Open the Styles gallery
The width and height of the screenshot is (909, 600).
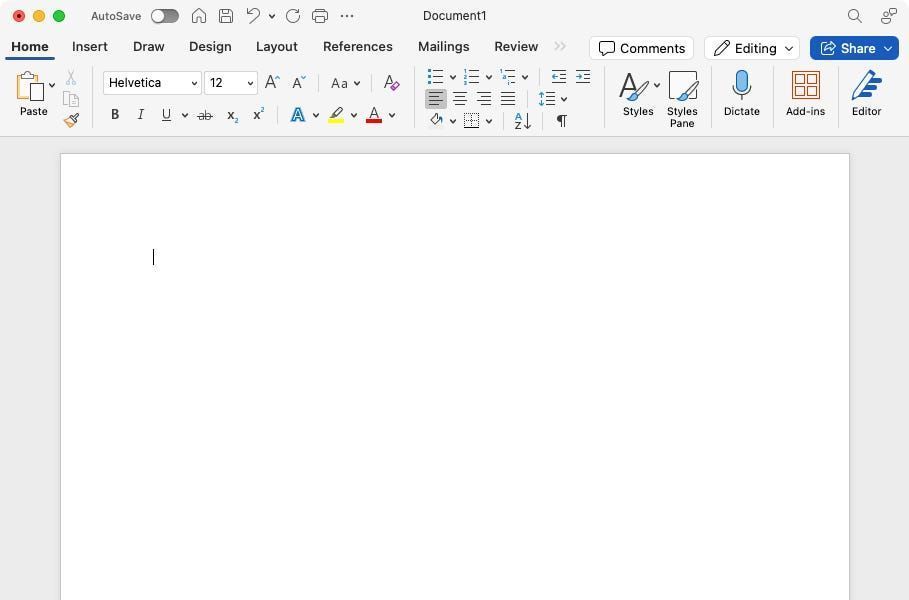637,94
